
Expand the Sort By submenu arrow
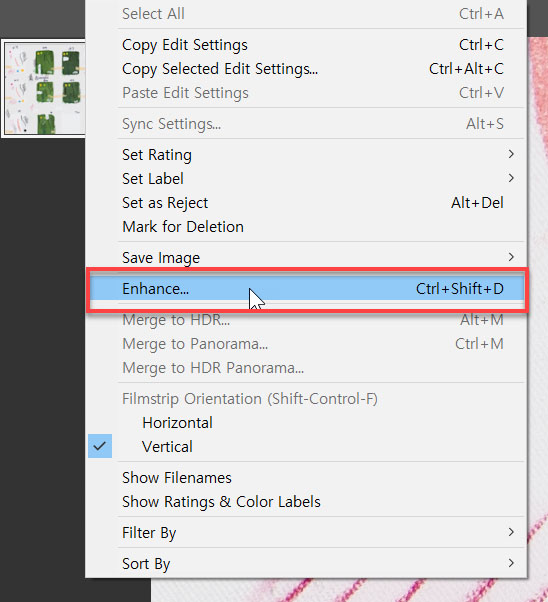(511, 563)
